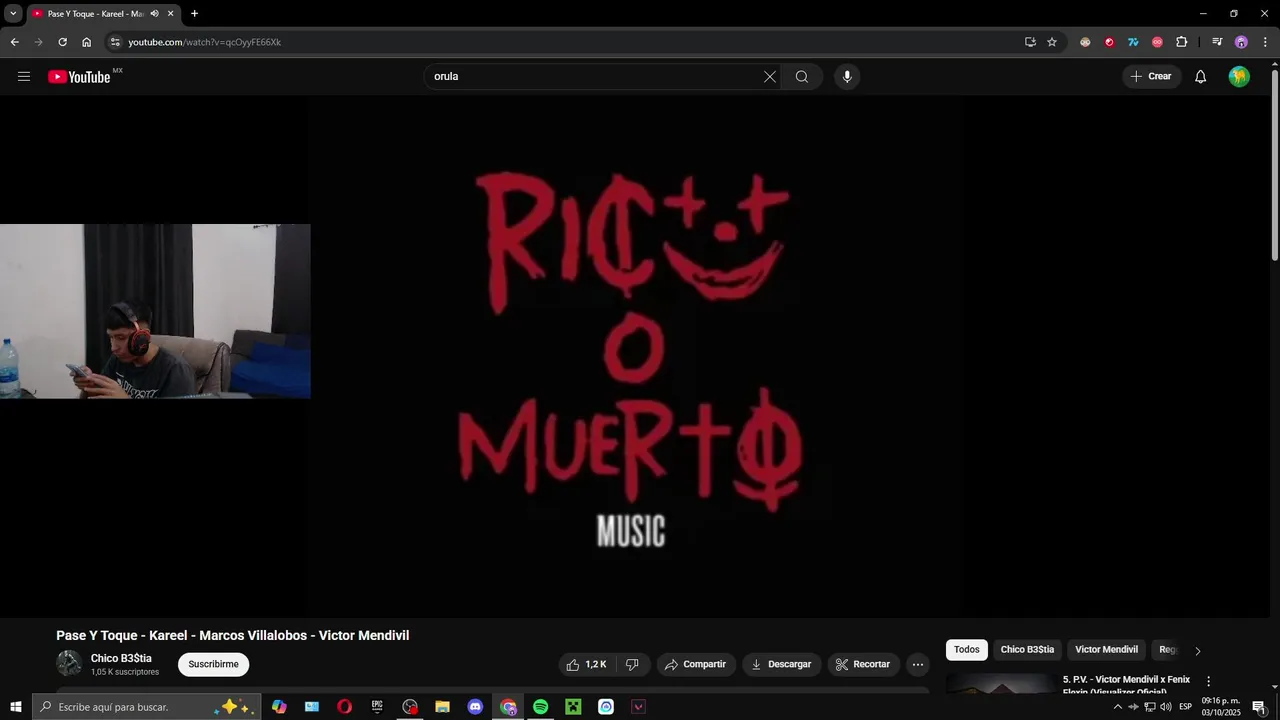Start voice search with the microphone
This screenshot has width=1280, height=720.
pyautogui.click(x=847, y=77)
